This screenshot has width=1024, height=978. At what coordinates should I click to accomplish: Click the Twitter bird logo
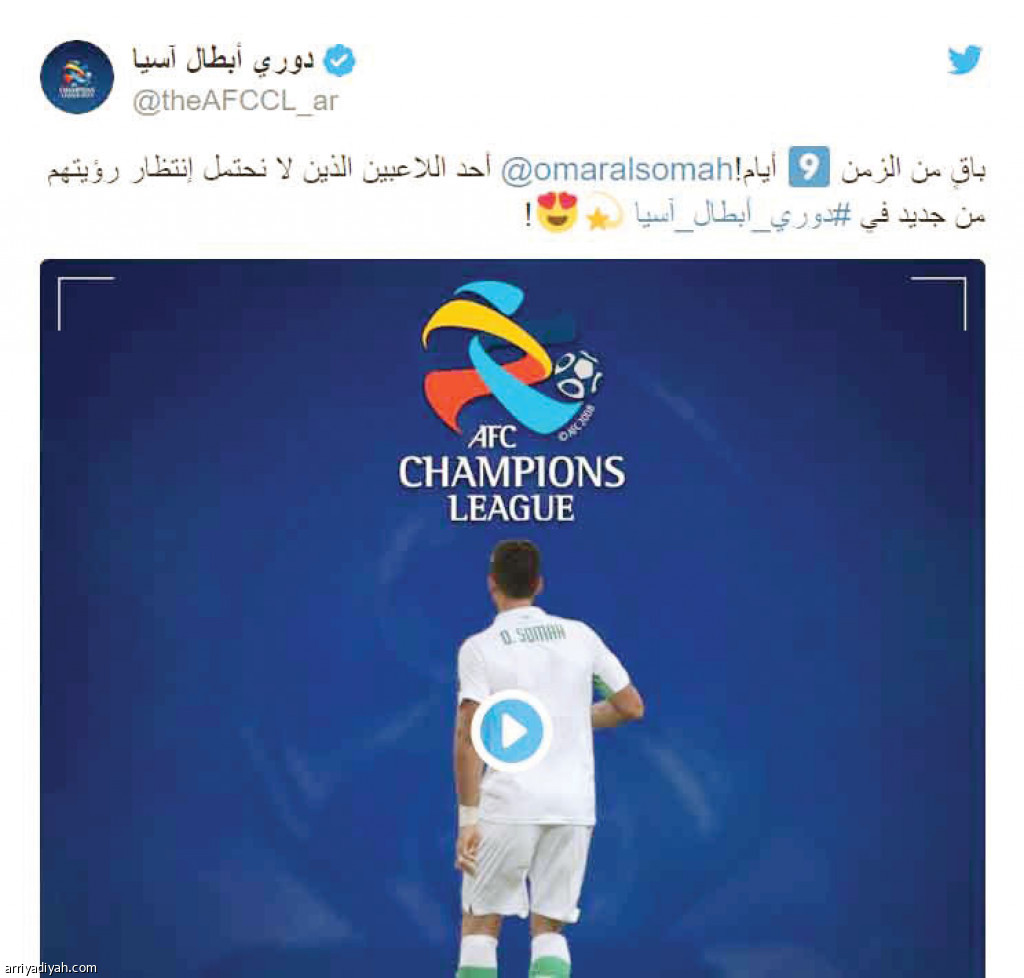click(x=965, y=60)
